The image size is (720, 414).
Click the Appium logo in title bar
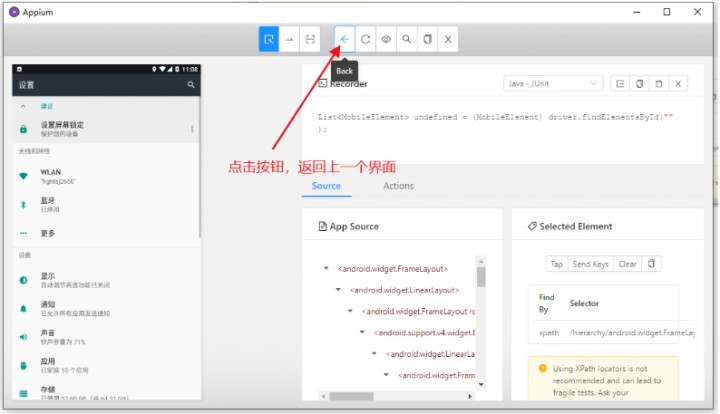14,12
